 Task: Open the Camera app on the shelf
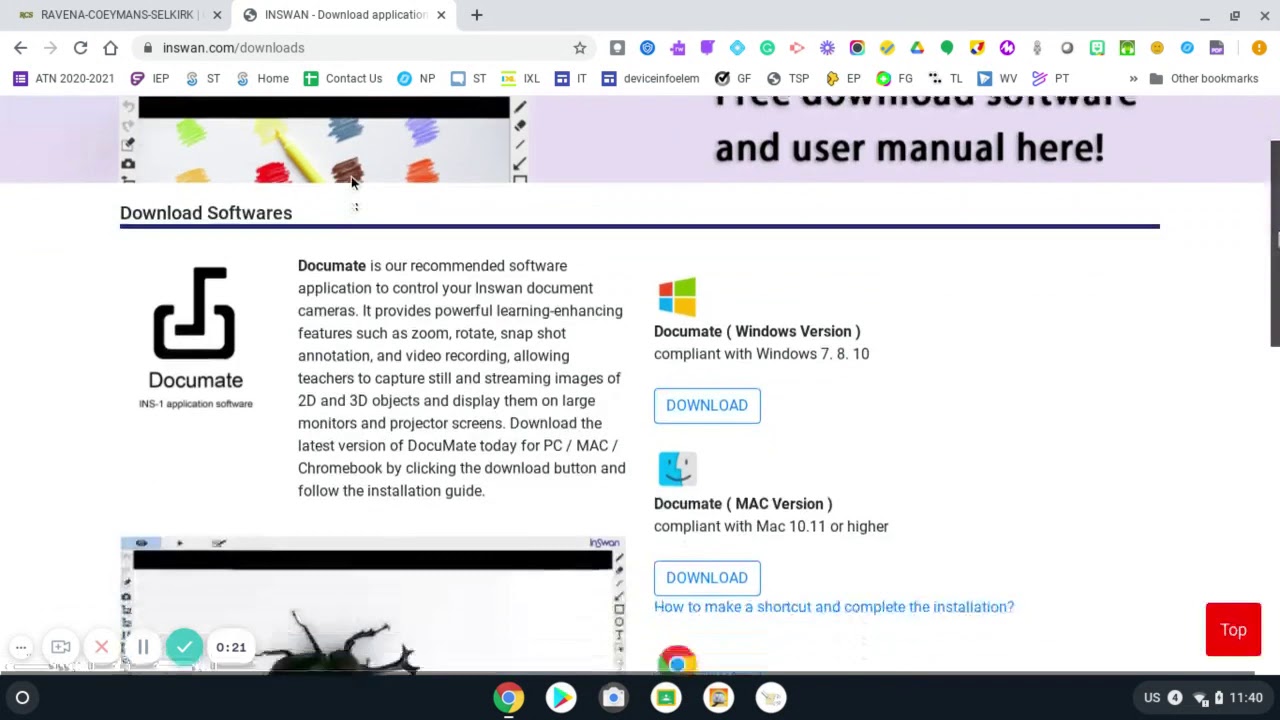point(613,698)
